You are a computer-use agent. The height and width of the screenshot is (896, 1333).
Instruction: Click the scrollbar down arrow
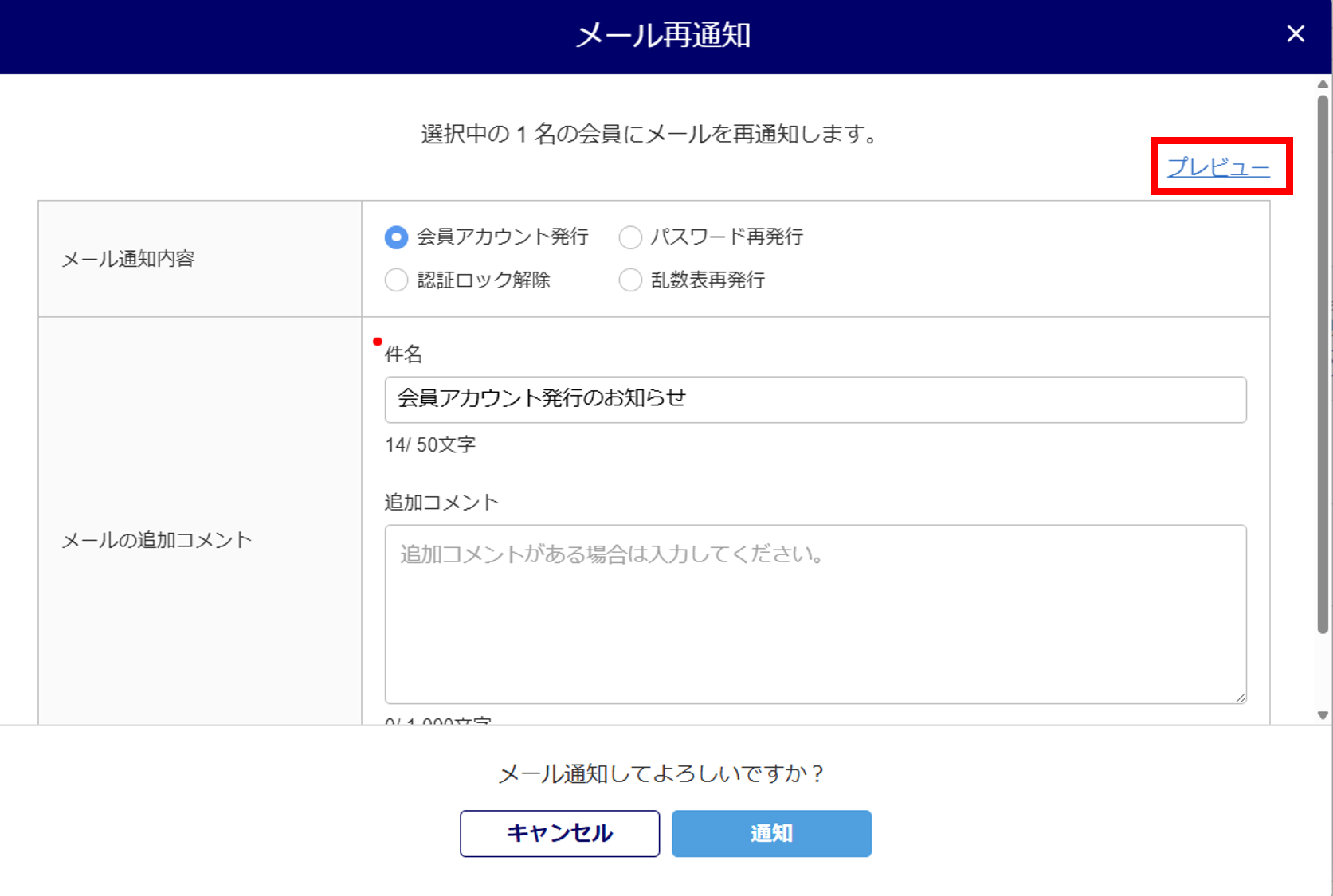tap(1323, 715)
